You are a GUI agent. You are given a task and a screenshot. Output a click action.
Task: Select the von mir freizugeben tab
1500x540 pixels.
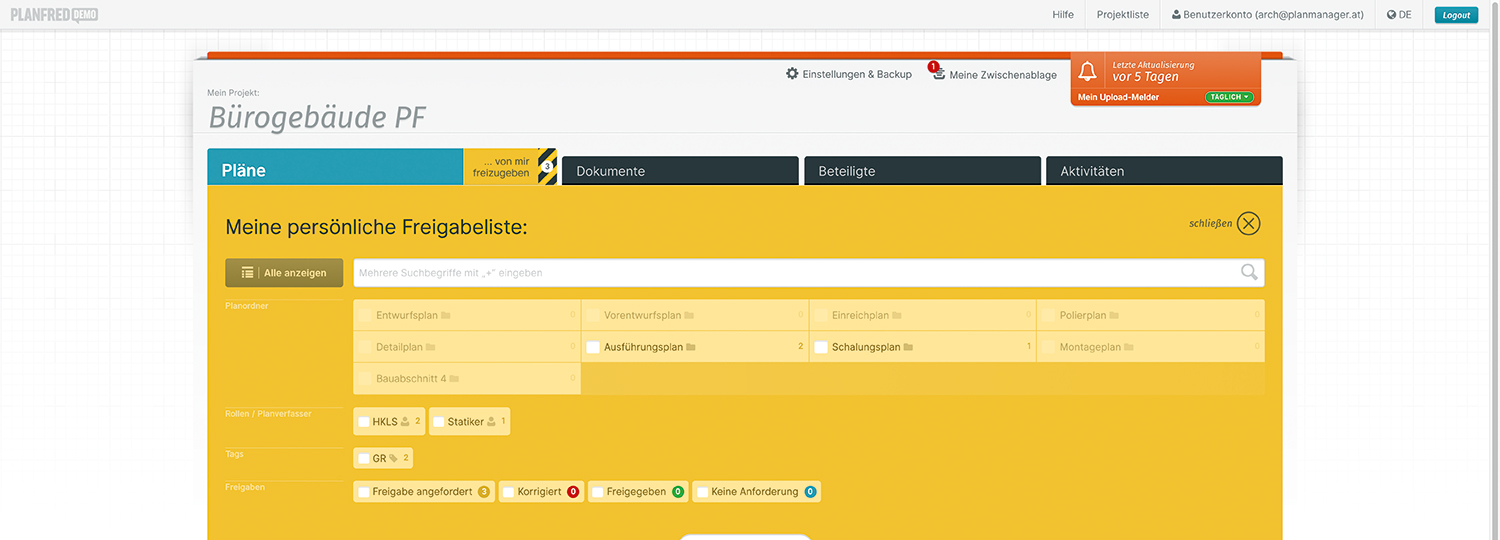[x=510, y=167]
